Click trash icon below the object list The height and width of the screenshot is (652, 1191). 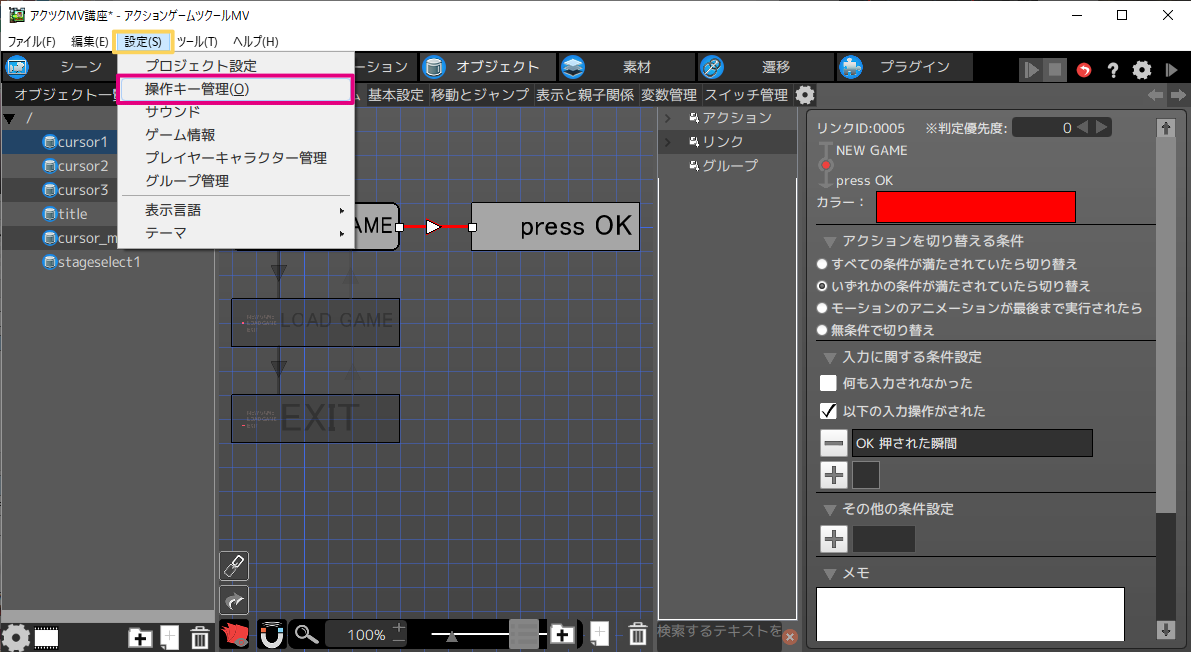coord(199,636)
